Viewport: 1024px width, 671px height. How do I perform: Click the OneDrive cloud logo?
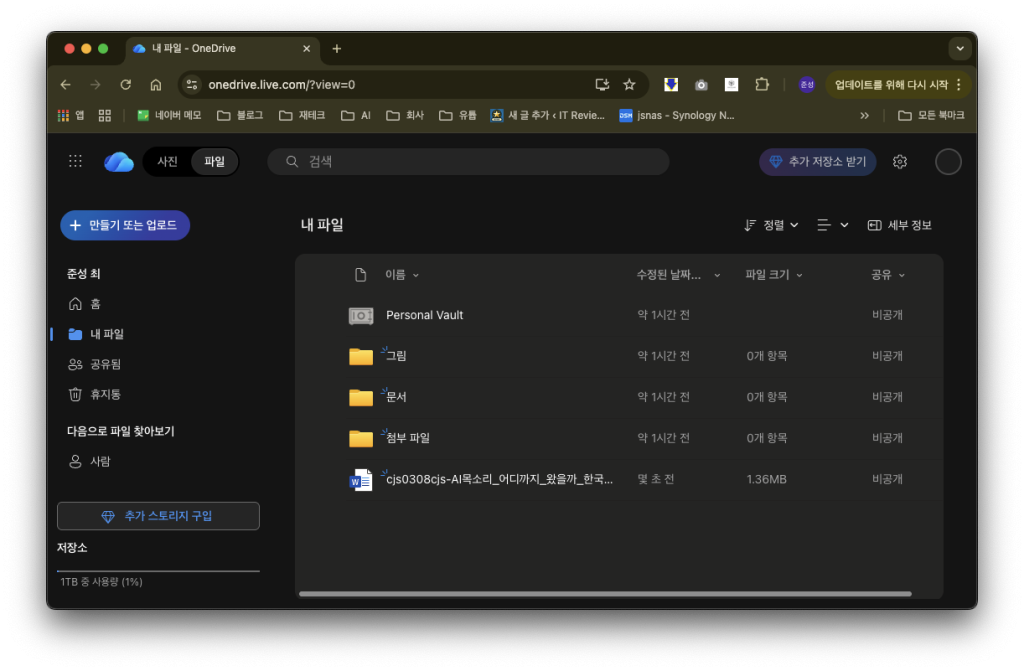119,161
